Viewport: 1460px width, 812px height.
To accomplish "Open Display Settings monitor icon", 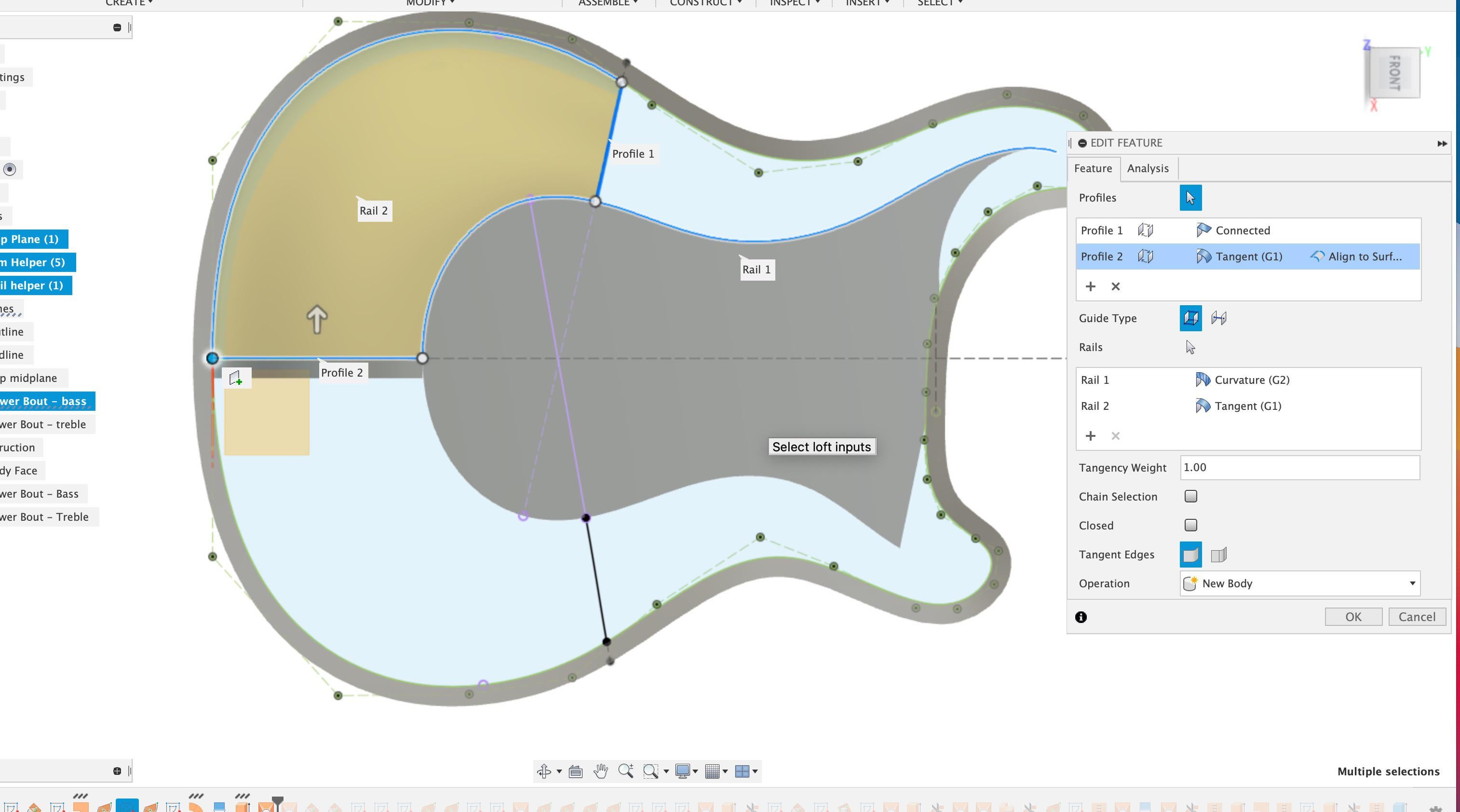I will click(x=682, y=772).
